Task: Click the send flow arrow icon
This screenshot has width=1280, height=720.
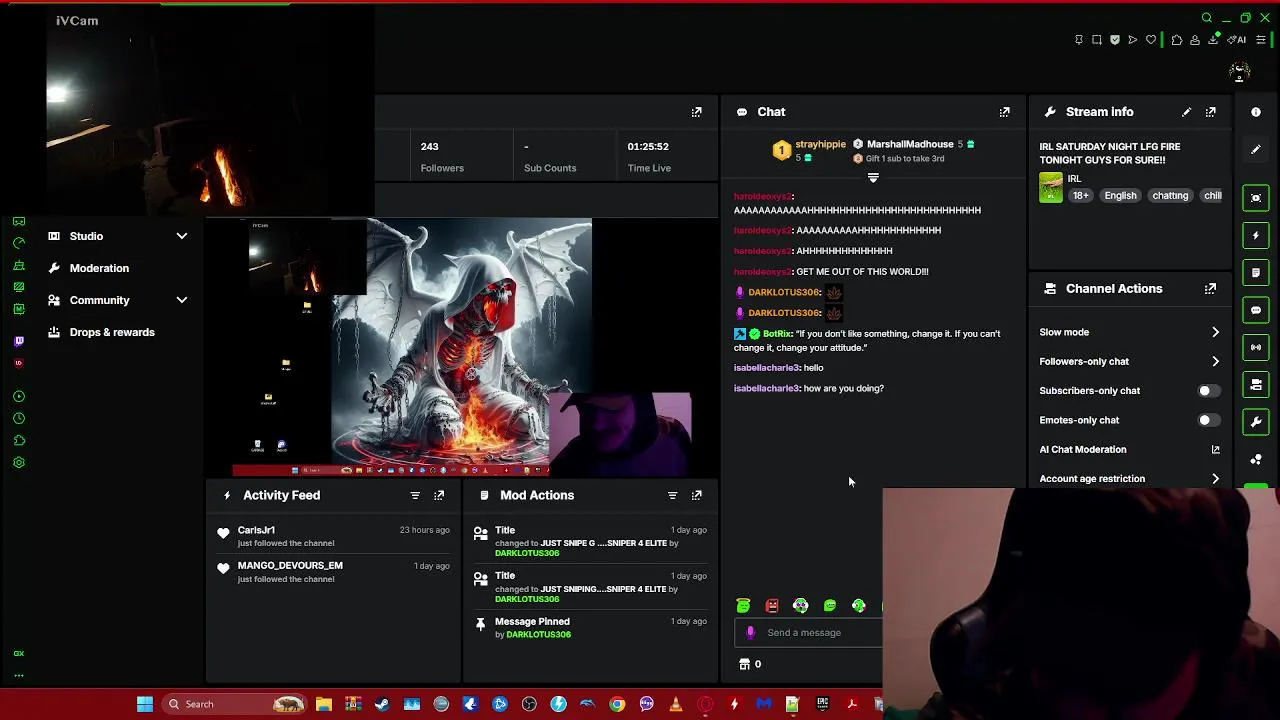Action: 1133,40
